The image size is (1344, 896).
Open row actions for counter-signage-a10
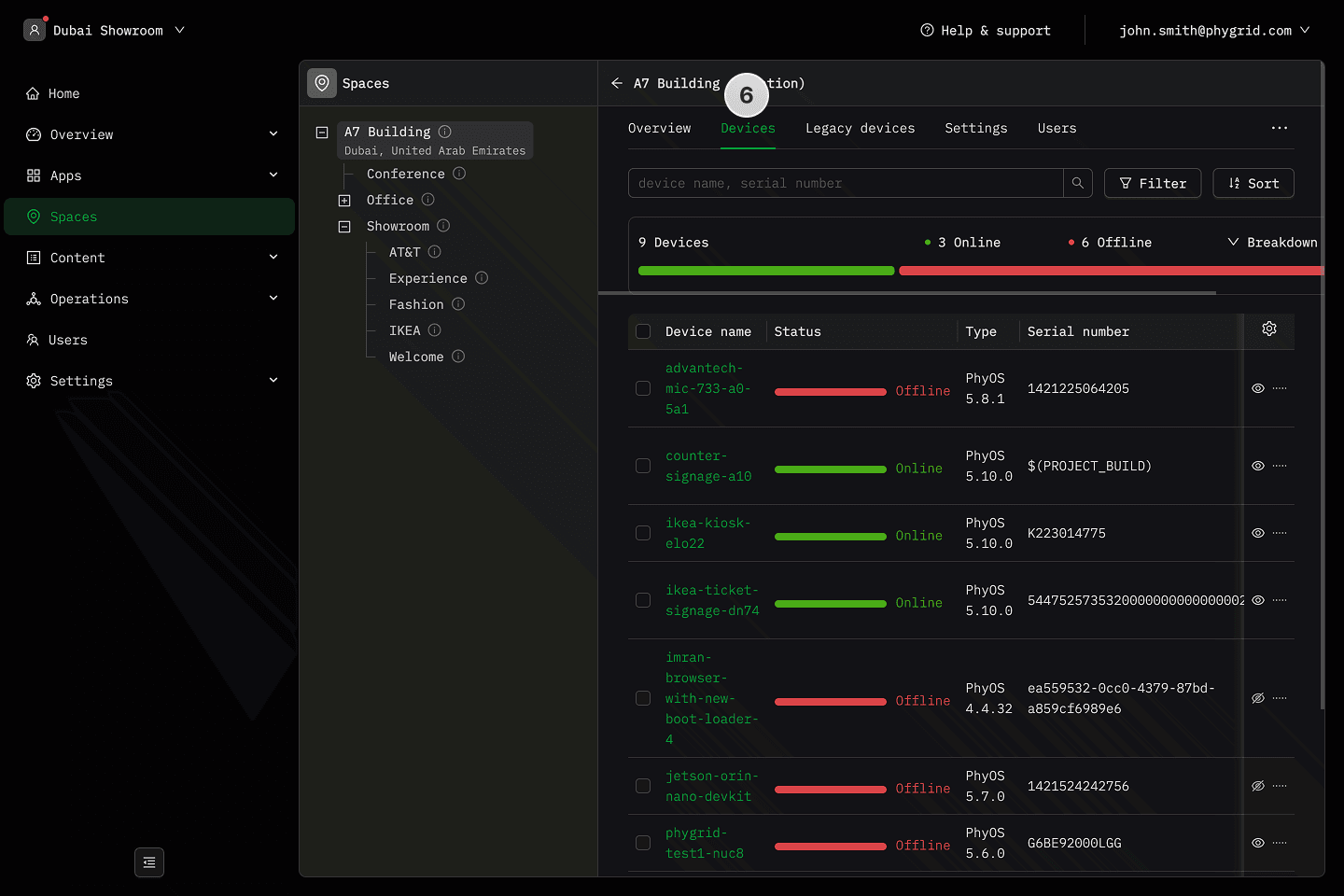(1280, 466)
